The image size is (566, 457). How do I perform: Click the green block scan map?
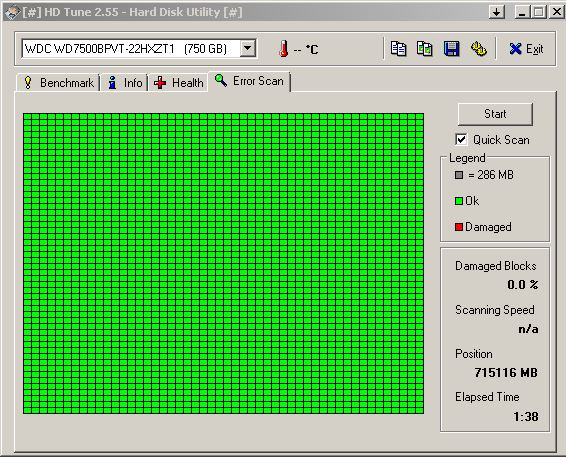tap(223, 264)
